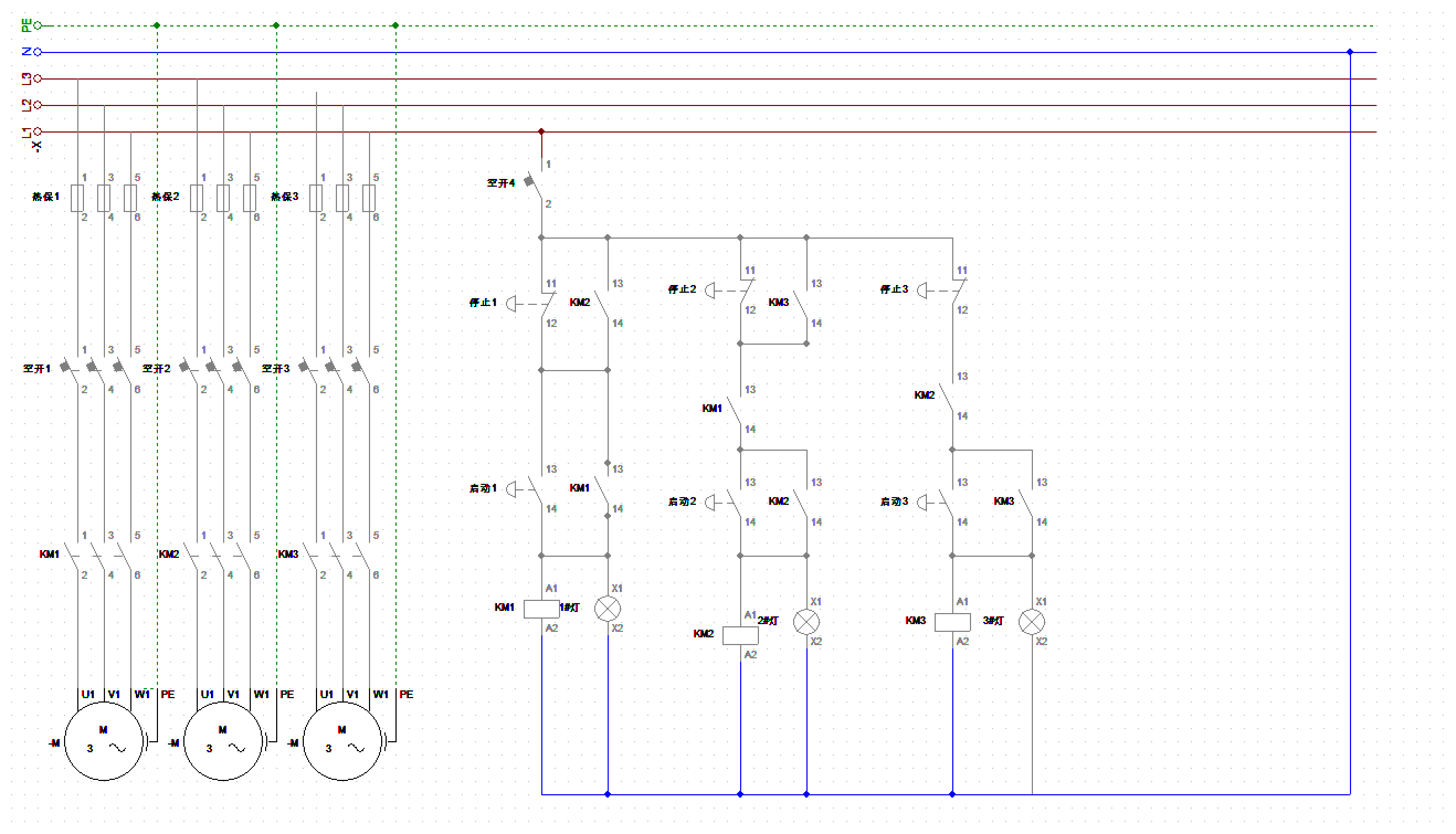Image resolution: width=1456 pixels, height=834 pixels.
Task: Select the 热保3 thermal relay symbol
Action: [342, 198]
